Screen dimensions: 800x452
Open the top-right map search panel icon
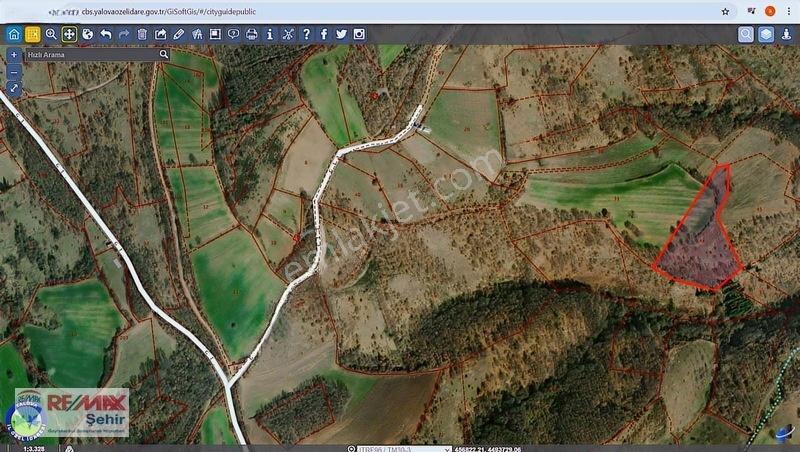click(x=746, y=34)
